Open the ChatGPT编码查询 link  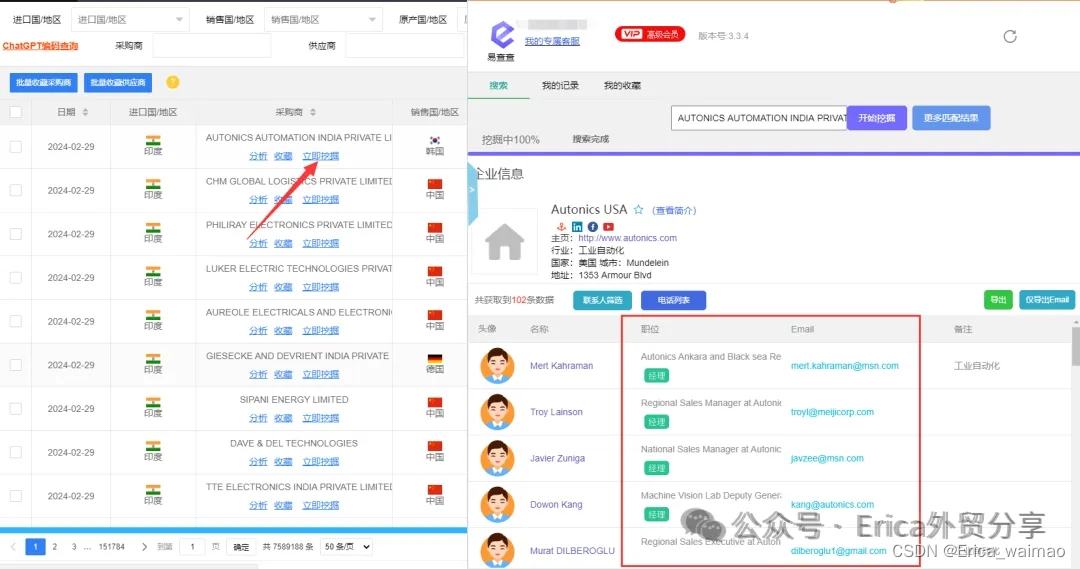tap(40, 45)
